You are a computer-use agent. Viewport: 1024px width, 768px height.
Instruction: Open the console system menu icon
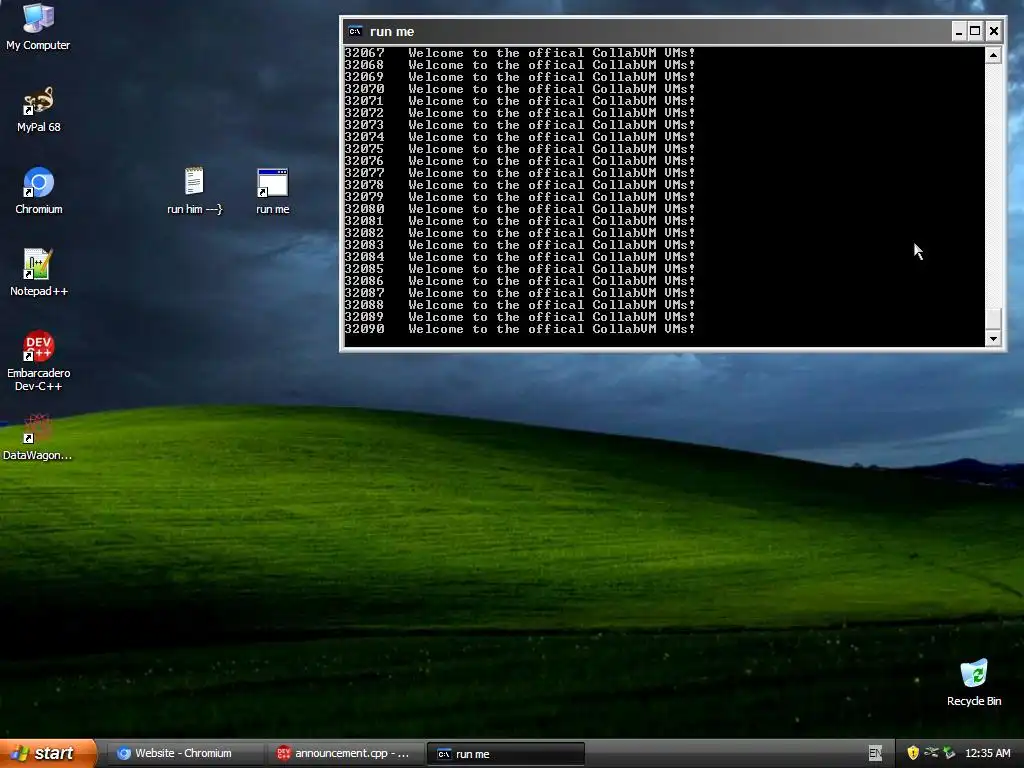(x=355, y=31)
